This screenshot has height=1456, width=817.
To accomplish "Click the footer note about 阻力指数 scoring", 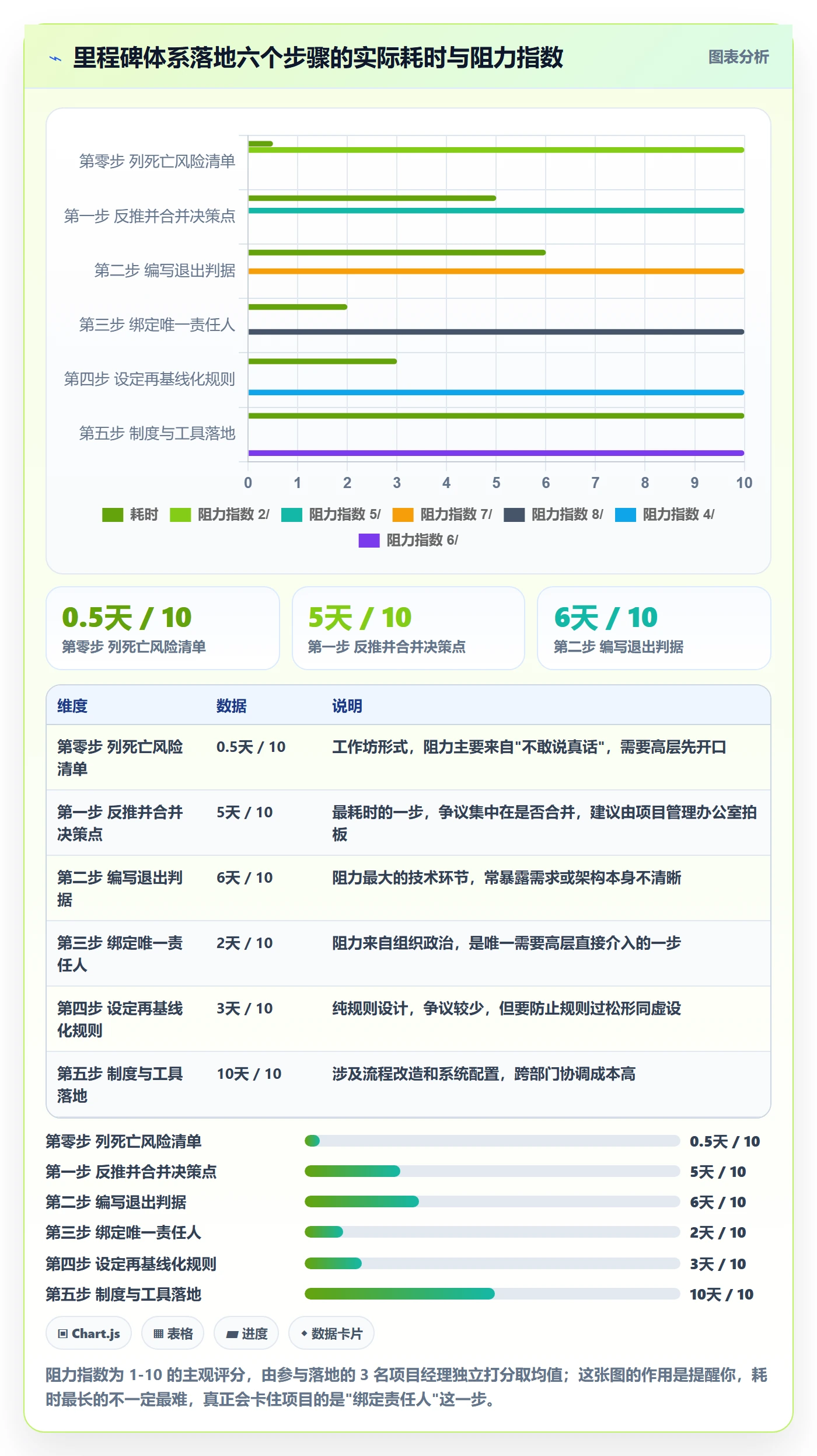I will pyautogui.click(x=407, y=1387).
